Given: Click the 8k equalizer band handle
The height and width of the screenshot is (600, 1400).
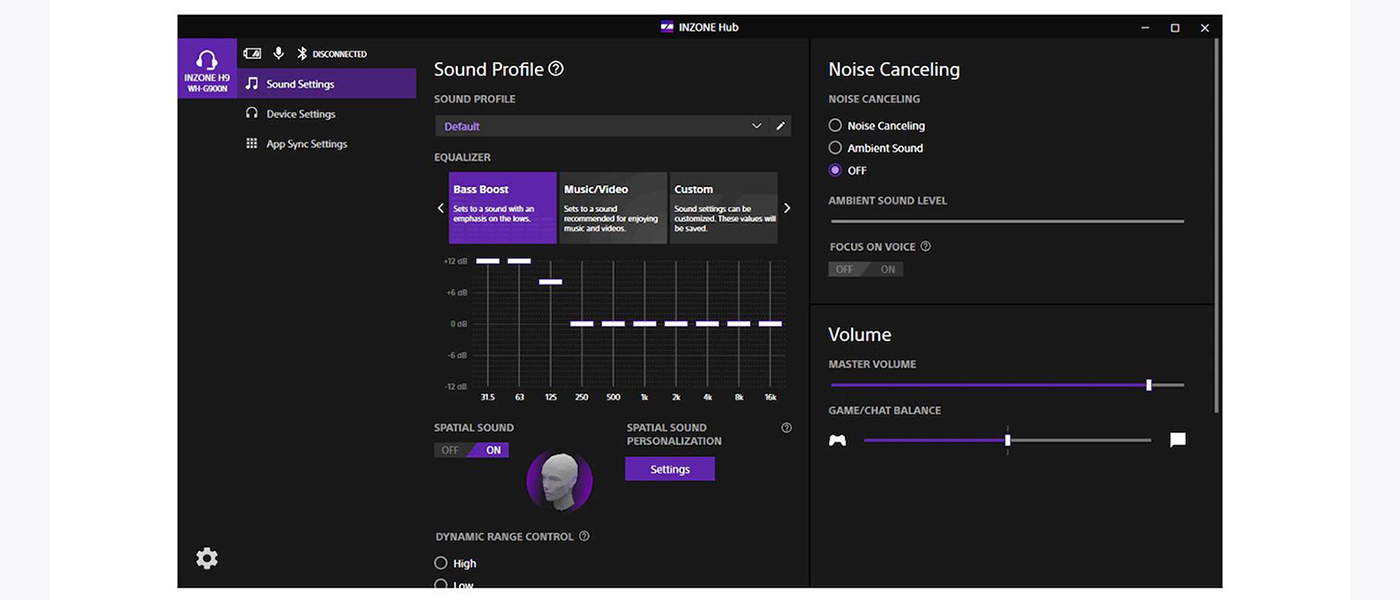Looking at the screenshot, I should click(x=739, y=324).
